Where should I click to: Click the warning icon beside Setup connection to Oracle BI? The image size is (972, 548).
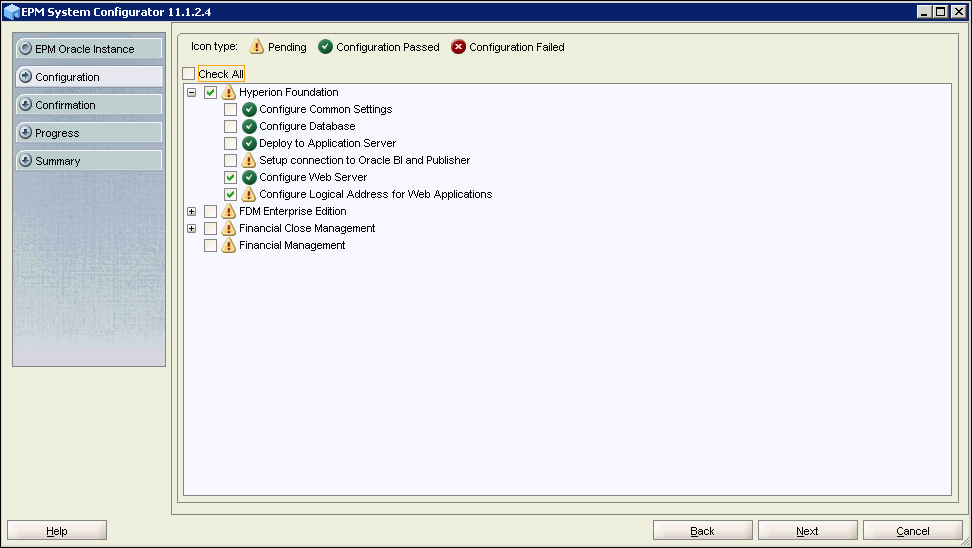(x=249, y=160)
